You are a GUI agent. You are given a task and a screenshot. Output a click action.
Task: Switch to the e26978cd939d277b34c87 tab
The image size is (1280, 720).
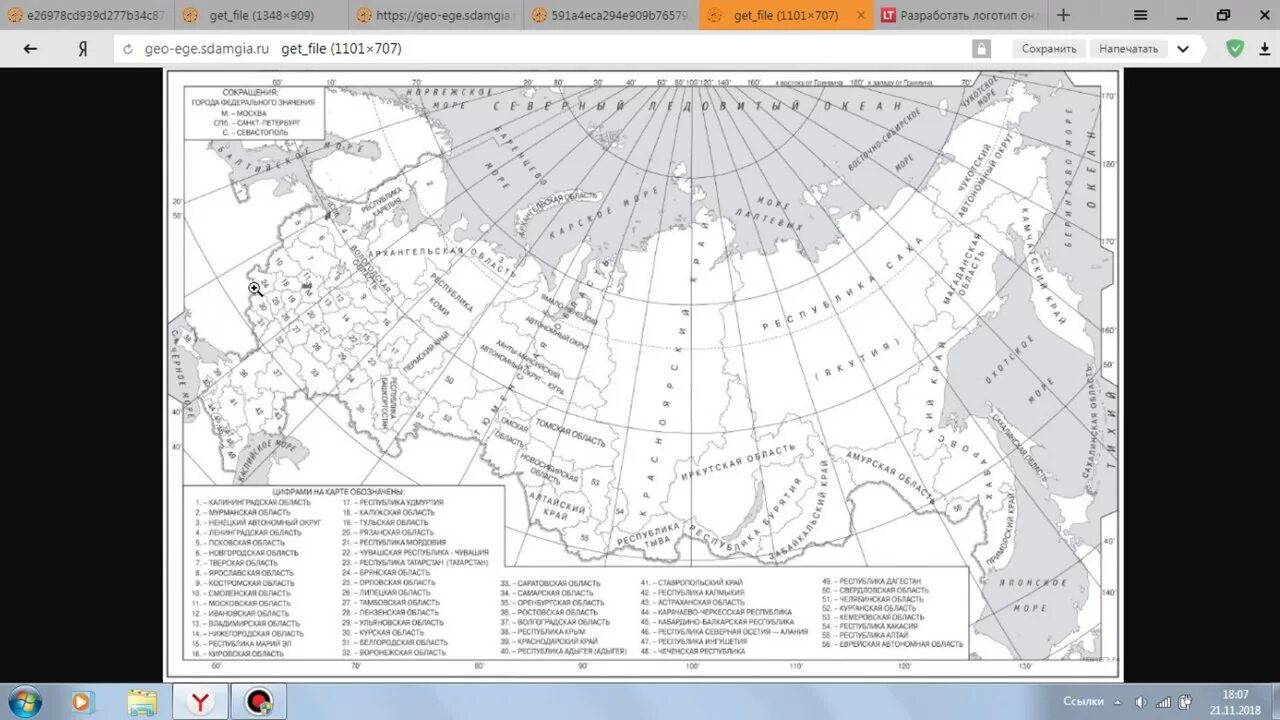[87, 15]
